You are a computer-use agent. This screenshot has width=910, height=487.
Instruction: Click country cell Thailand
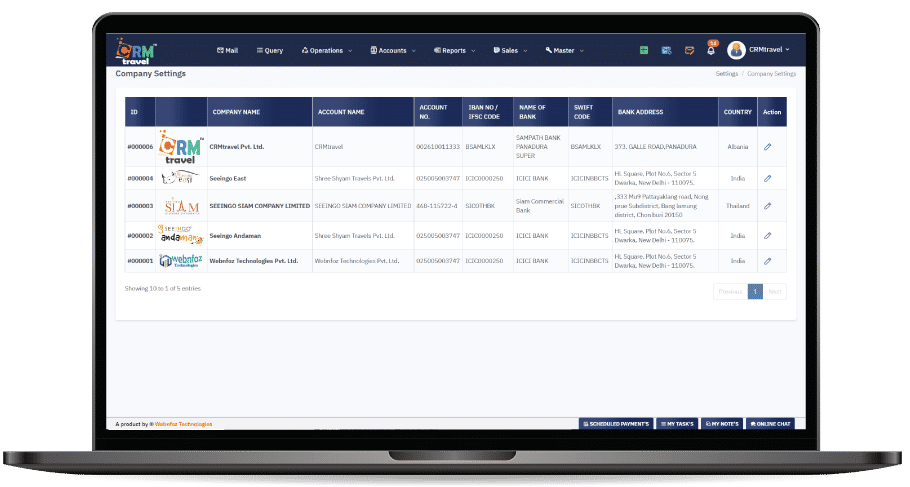click(738, 206)
